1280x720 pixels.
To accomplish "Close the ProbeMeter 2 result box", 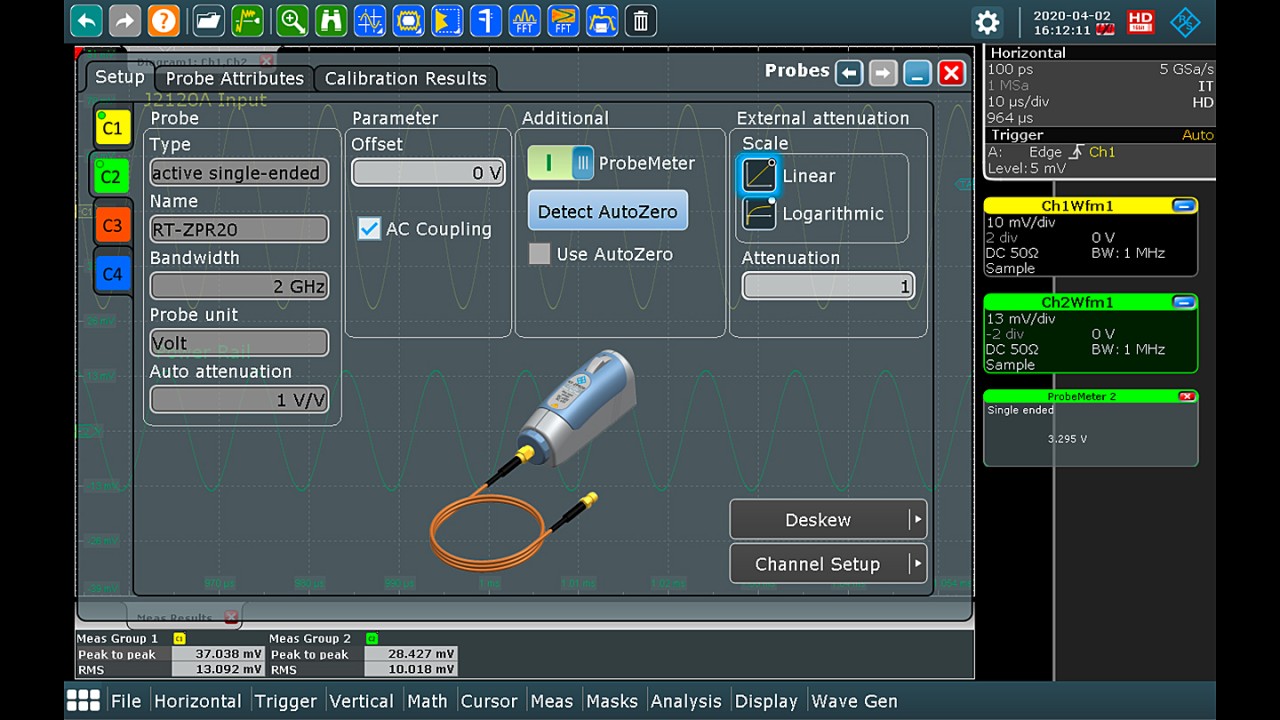I will pos(1187,396).
